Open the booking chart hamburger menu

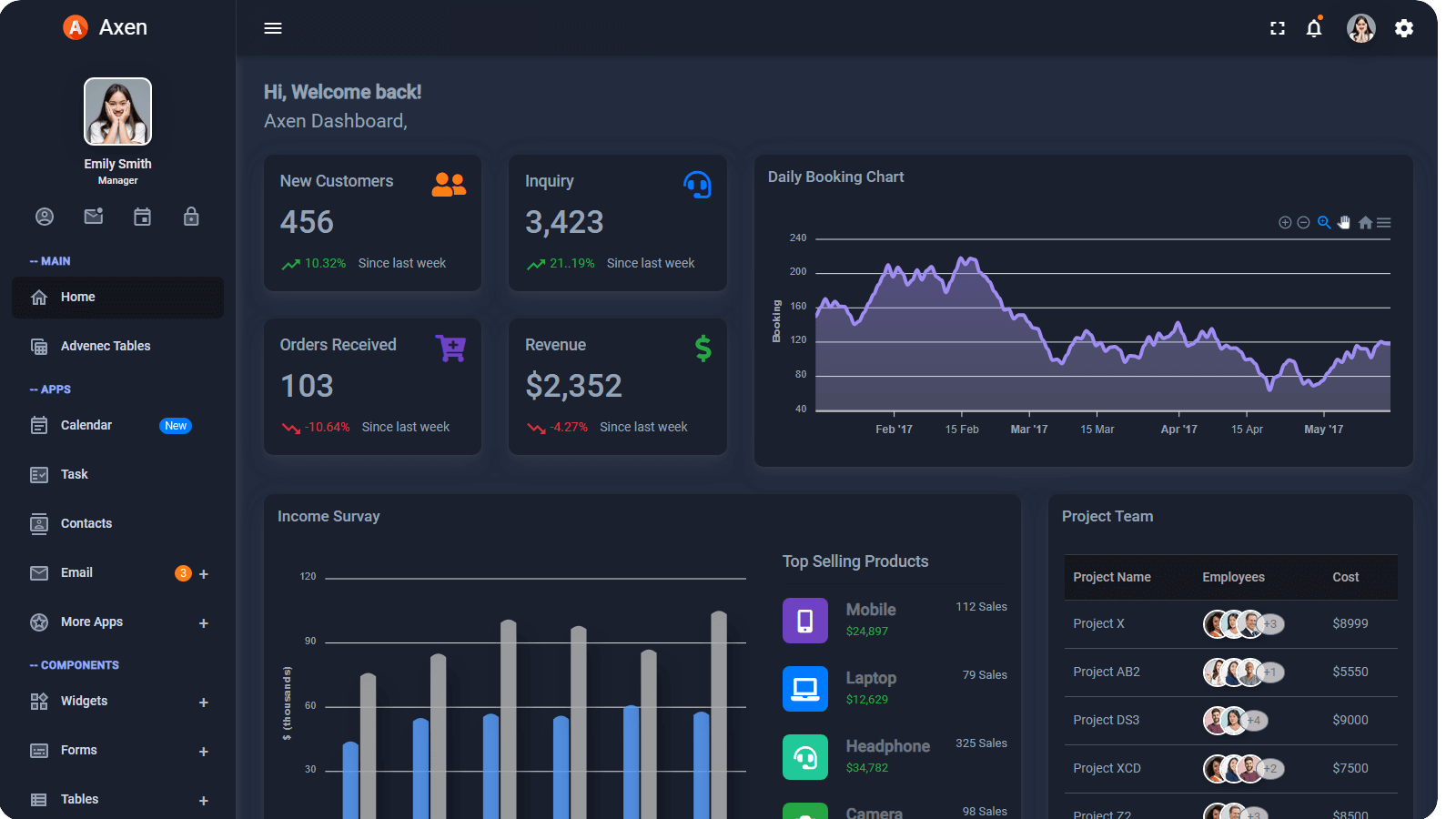[1383, 222]
